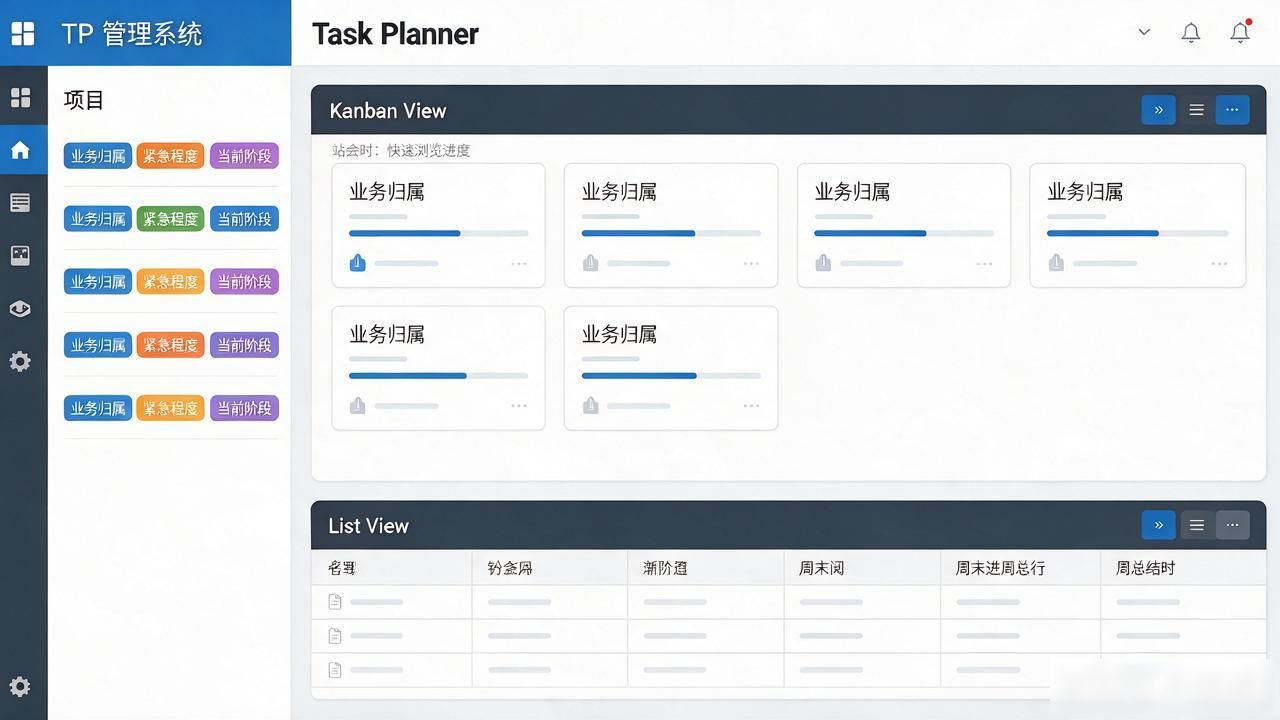
Task: Expand the header chevron dropdown beside the bells
Action: click(x=1144, y=32)
